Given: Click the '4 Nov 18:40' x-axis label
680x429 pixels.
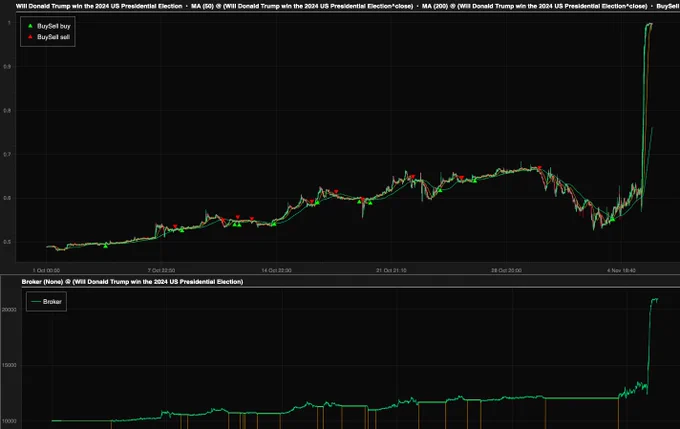Looking at the screenshot, I should pyautogui.click(x=621, y=270).
